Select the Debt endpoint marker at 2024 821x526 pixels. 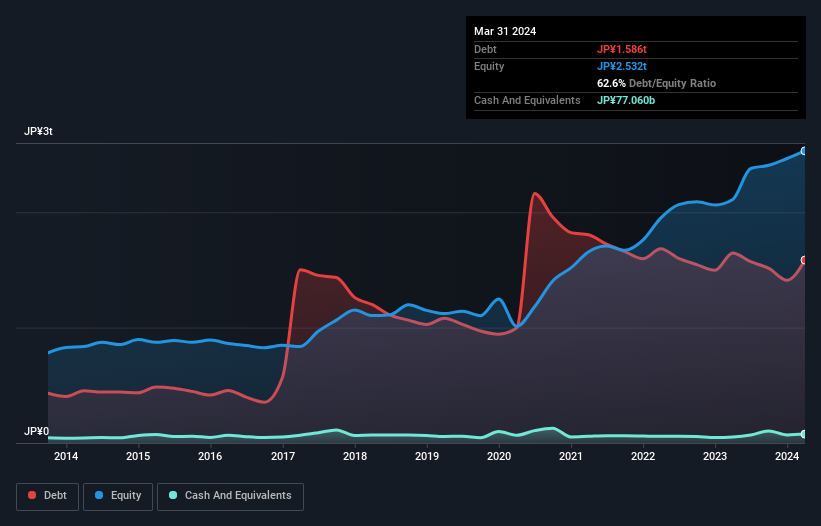click(x=804, y=260)
